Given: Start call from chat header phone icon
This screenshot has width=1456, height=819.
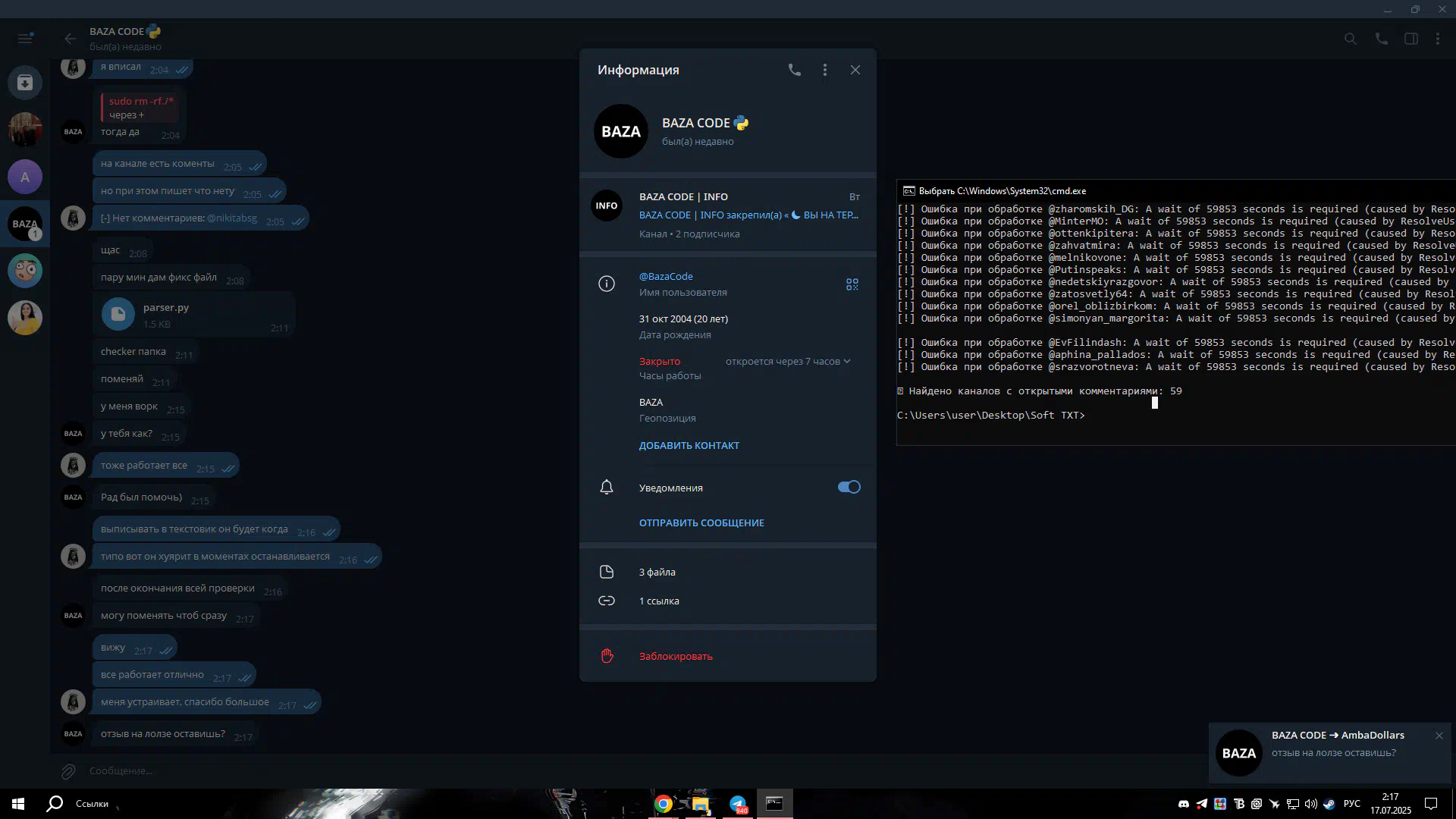Looking at the screenshot, I should [1382, 38].
